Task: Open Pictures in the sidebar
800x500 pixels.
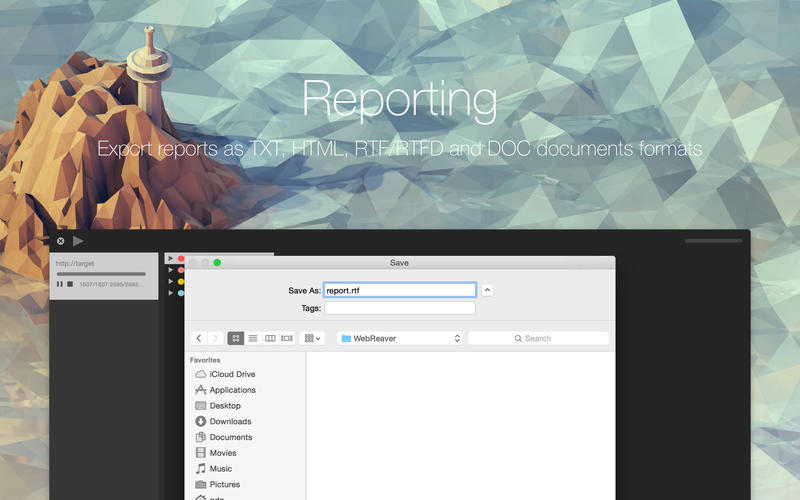Action: [x=217, y=485]
